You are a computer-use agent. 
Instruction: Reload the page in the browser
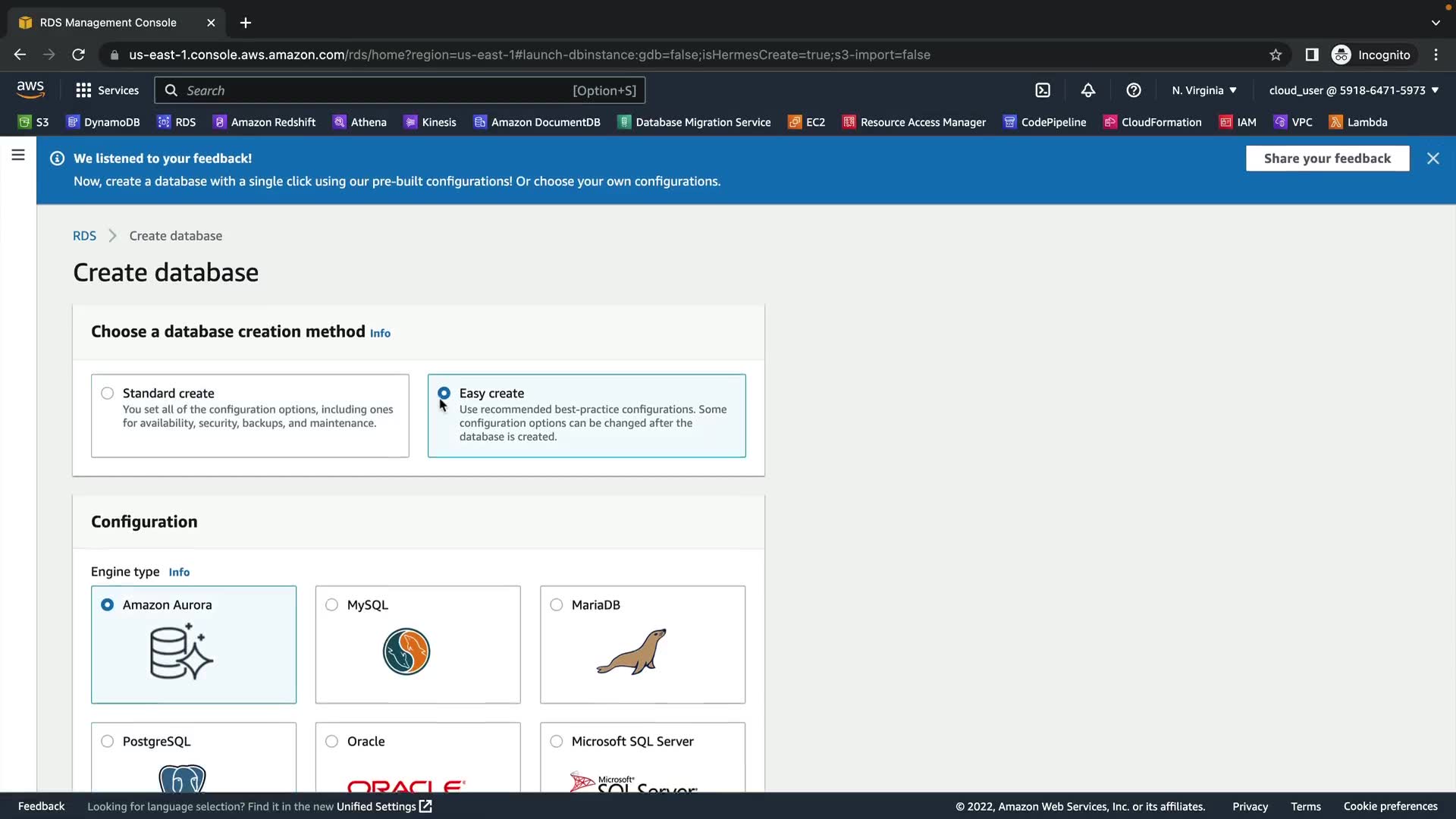click(78, 55)
